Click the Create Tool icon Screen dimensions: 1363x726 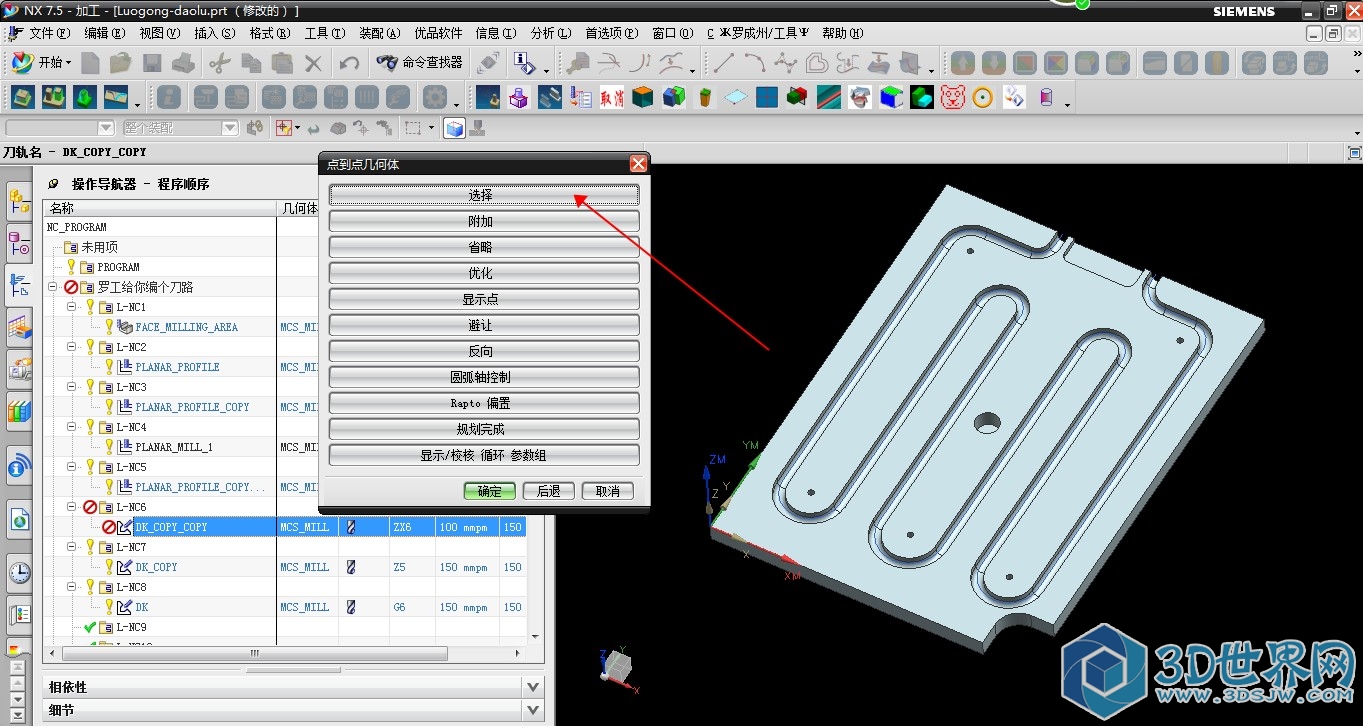[x=54, y=98]
